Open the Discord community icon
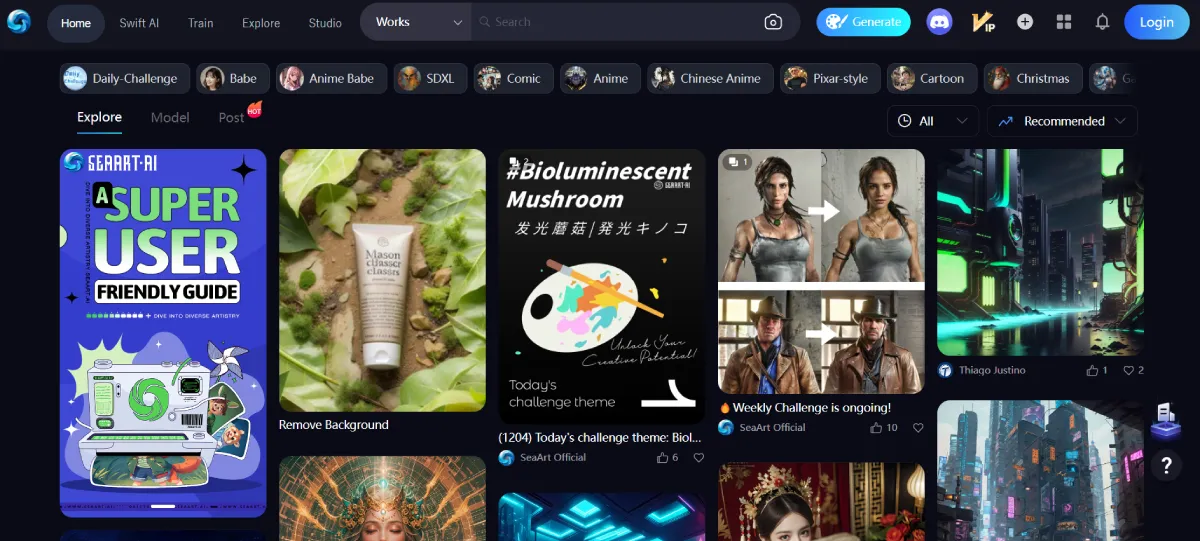This screenshot has width=1200, height=541. click(939, 22)
